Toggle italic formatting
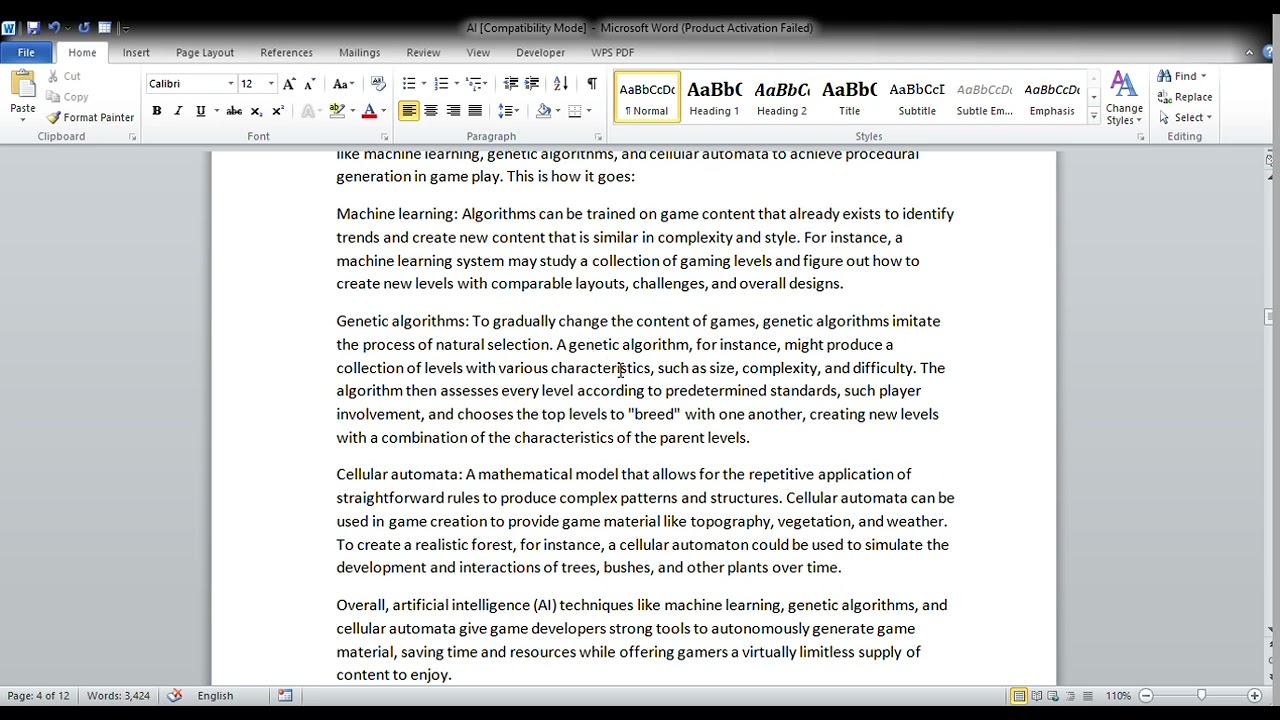 click(x=178, y=111)
